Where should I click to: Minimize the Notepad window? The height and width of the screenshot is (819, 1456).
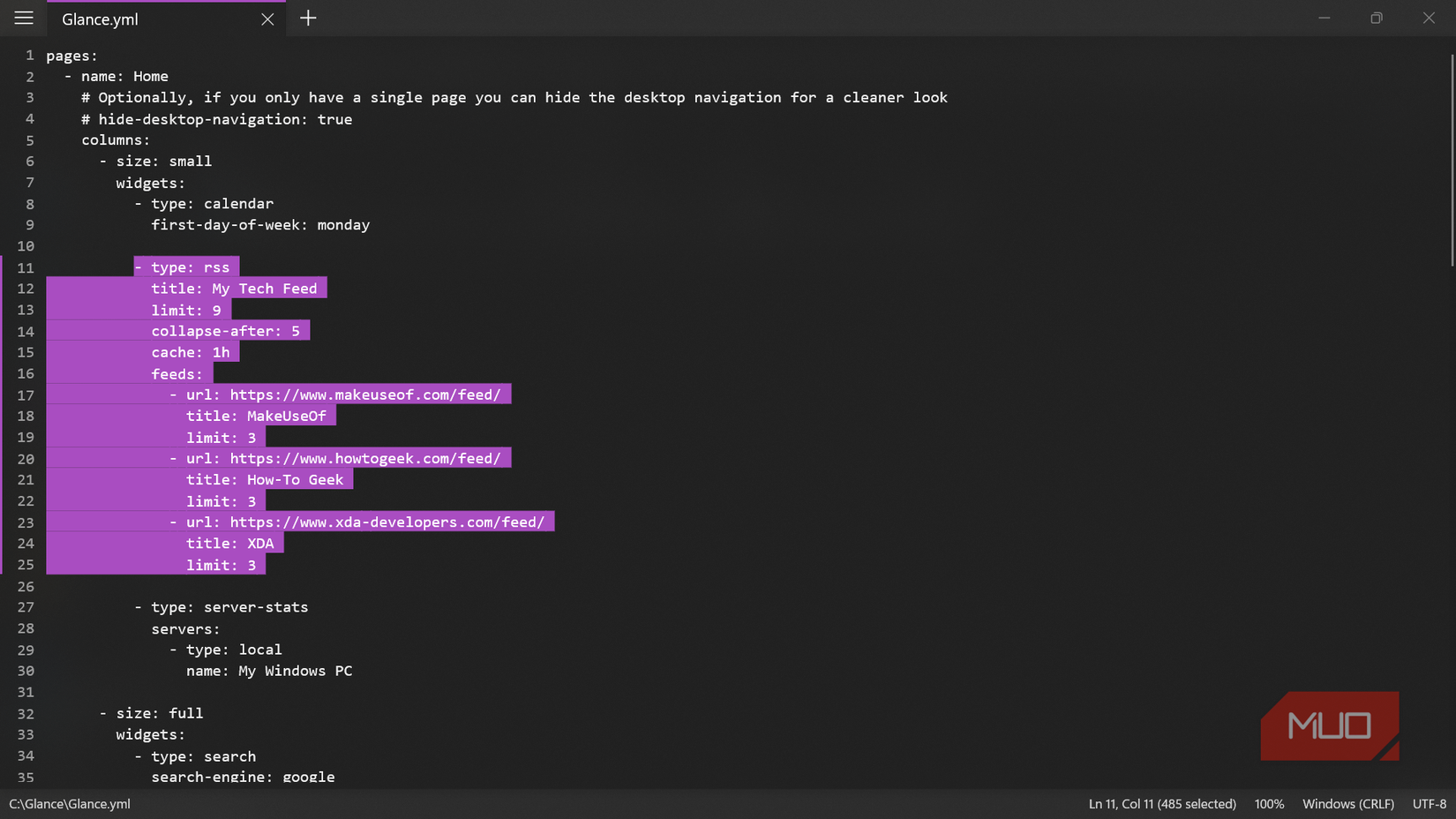click(1325, 18)
